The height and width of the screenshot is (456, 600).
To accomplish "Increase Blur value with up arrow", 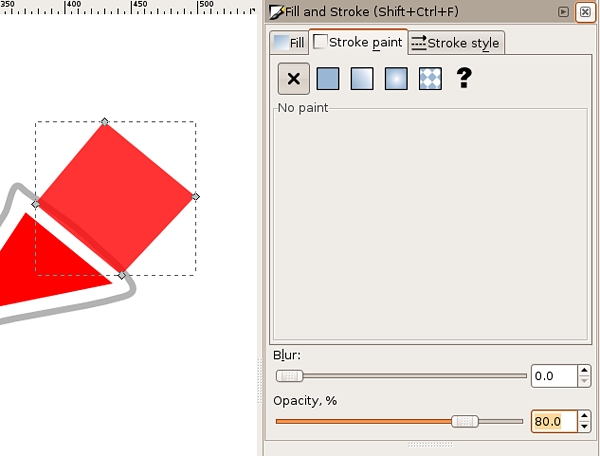I will 584,371.
